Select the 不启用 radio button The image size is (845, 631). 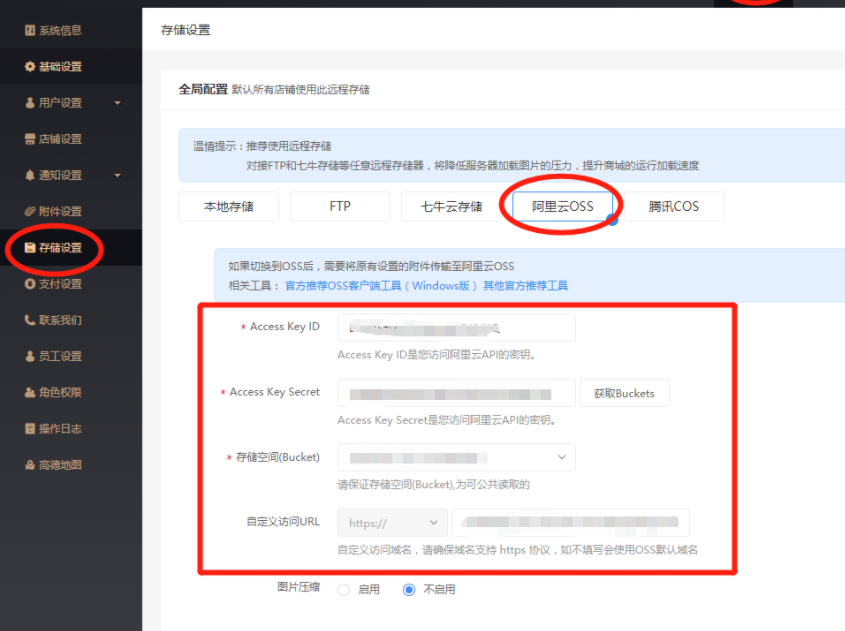[x=409, y=590]
